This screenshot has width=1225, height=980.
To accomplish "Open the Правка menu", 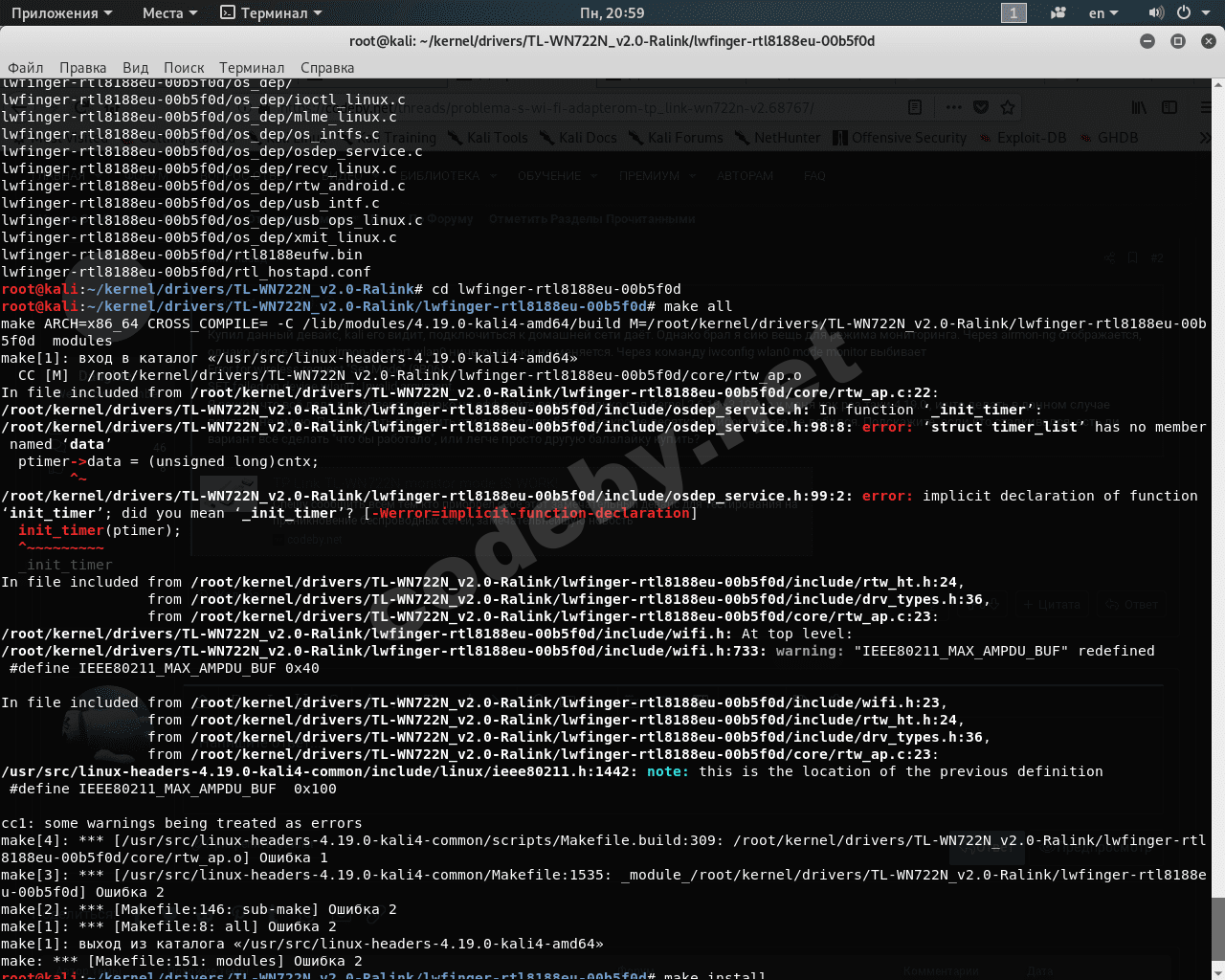I will [82, 68].
